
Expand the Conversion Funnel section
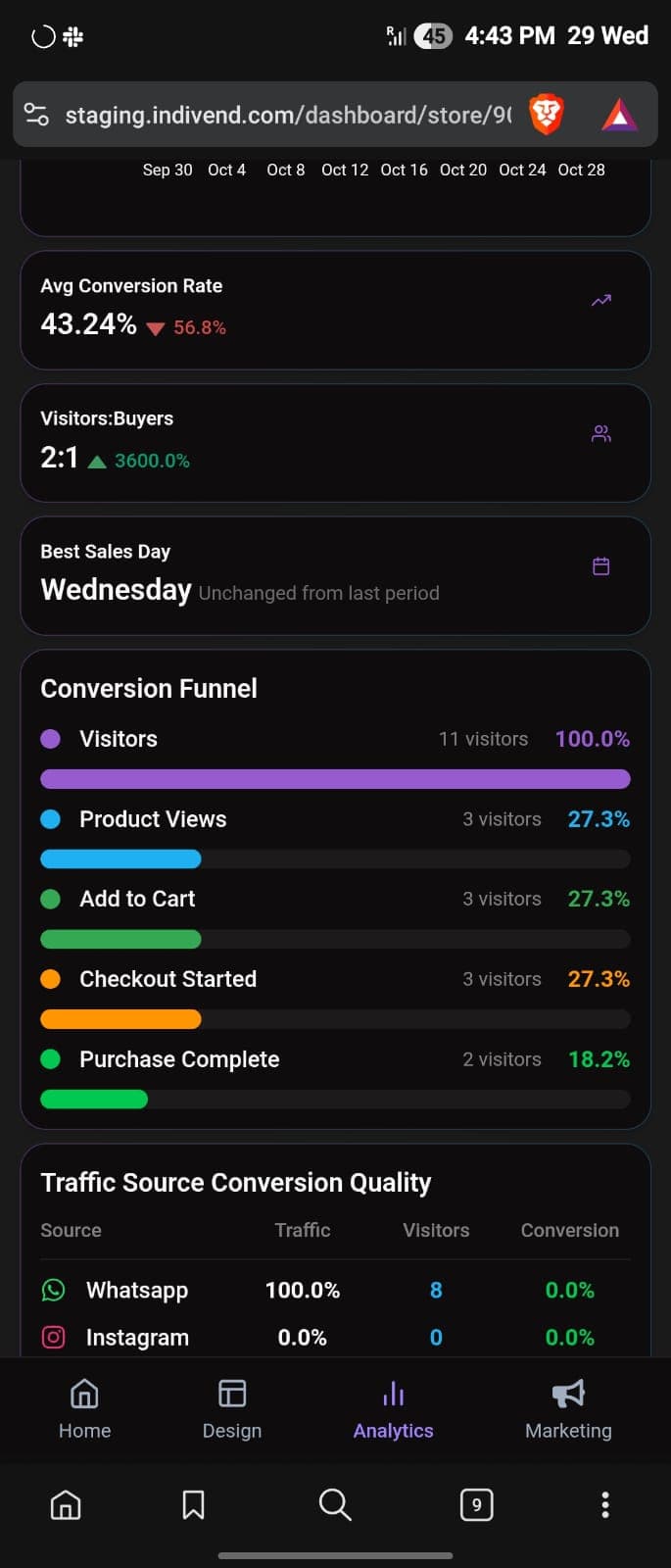pyautogui.click(x=148, y=688)
